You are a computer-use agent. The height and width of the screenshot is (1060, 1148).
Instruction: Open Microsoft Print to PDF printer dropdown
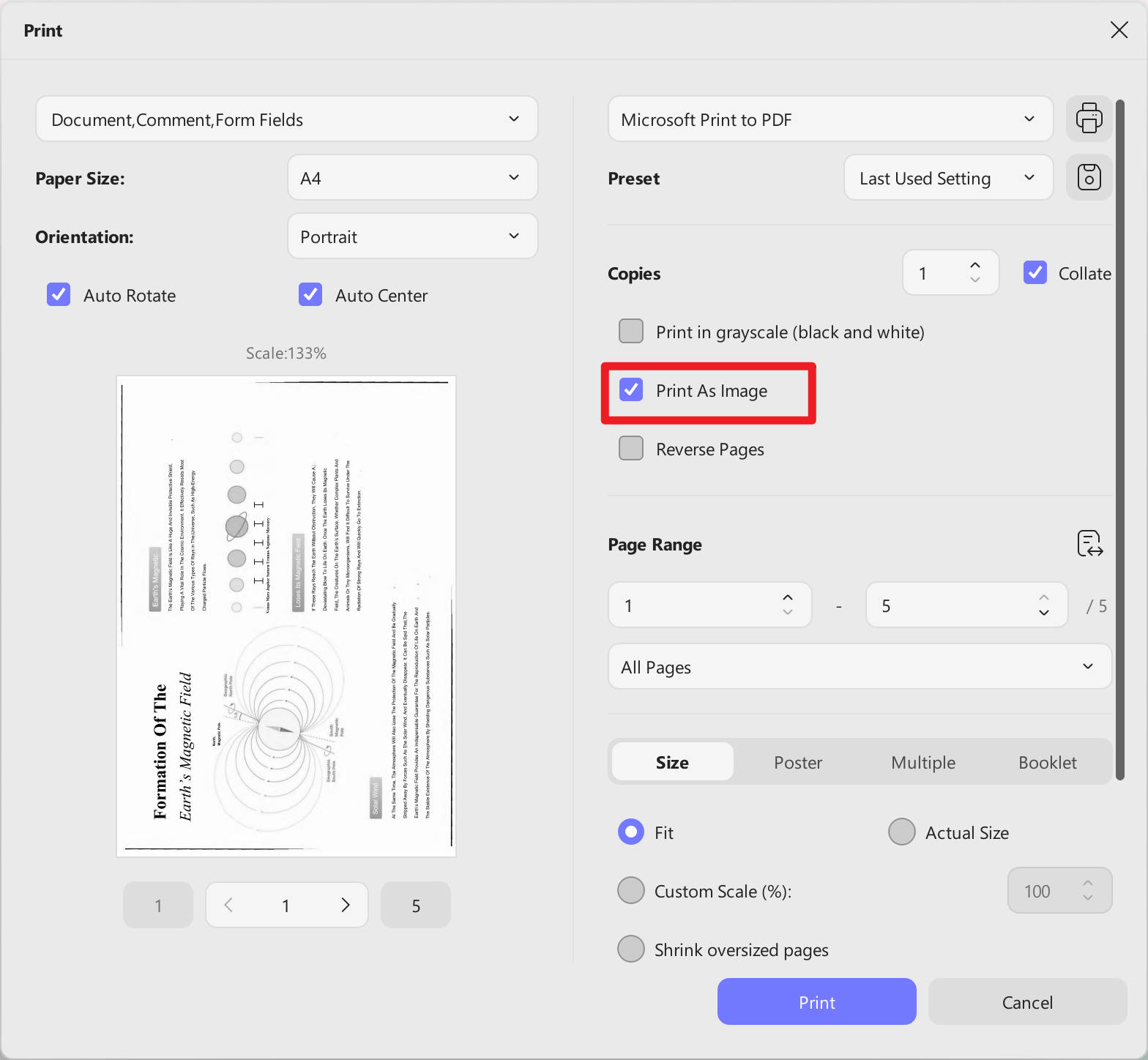point(830,119)
